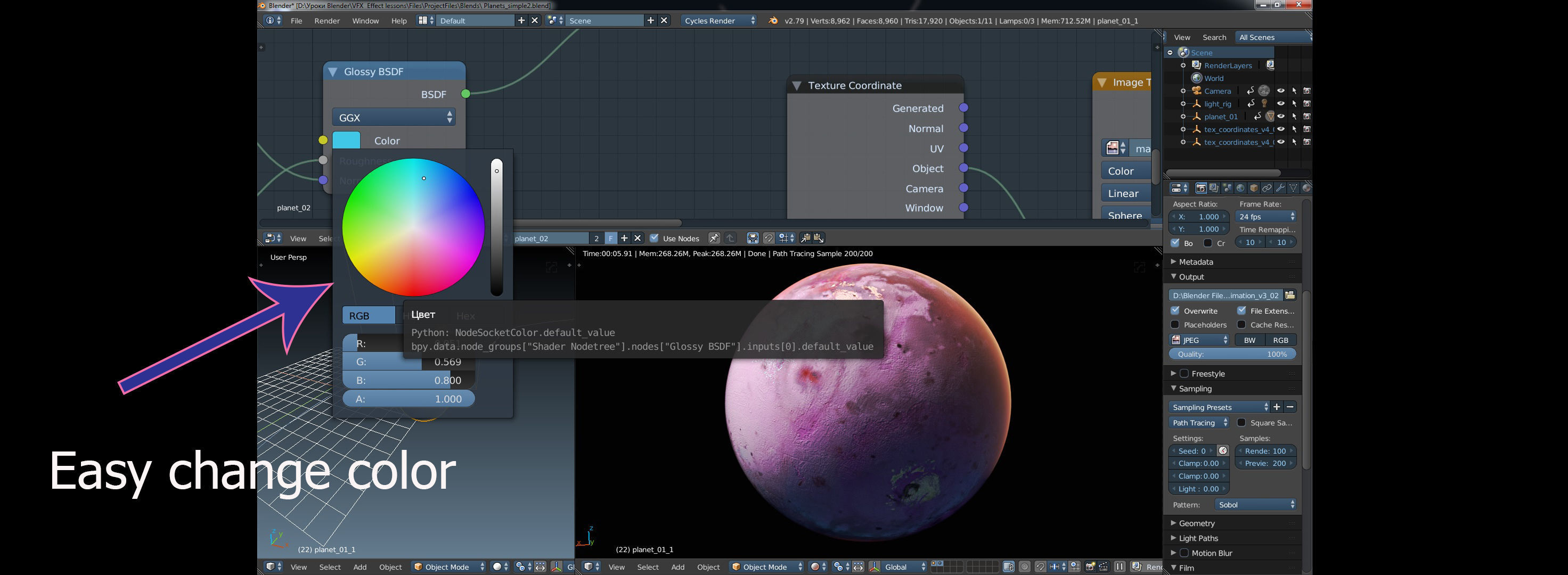Viewport: 1568px width, 575px height.
Task: Hide light_rig with its eye icon in outliner
Action: coord(1281,103)
